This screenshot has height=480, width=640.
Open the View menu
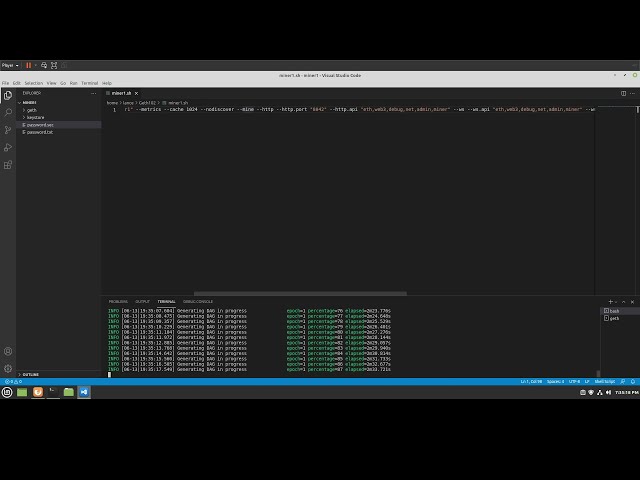[51, 83]
